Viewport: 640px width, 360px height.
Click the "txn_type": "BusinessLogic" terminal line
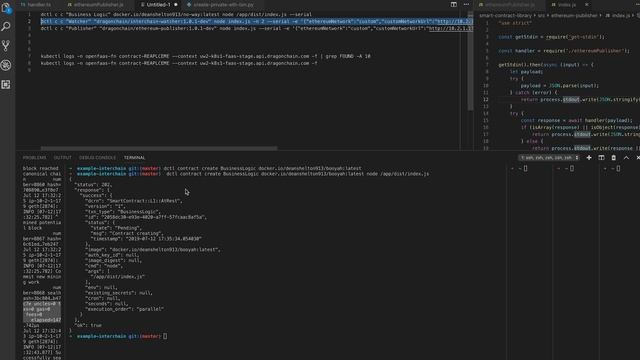click(122, 211)
